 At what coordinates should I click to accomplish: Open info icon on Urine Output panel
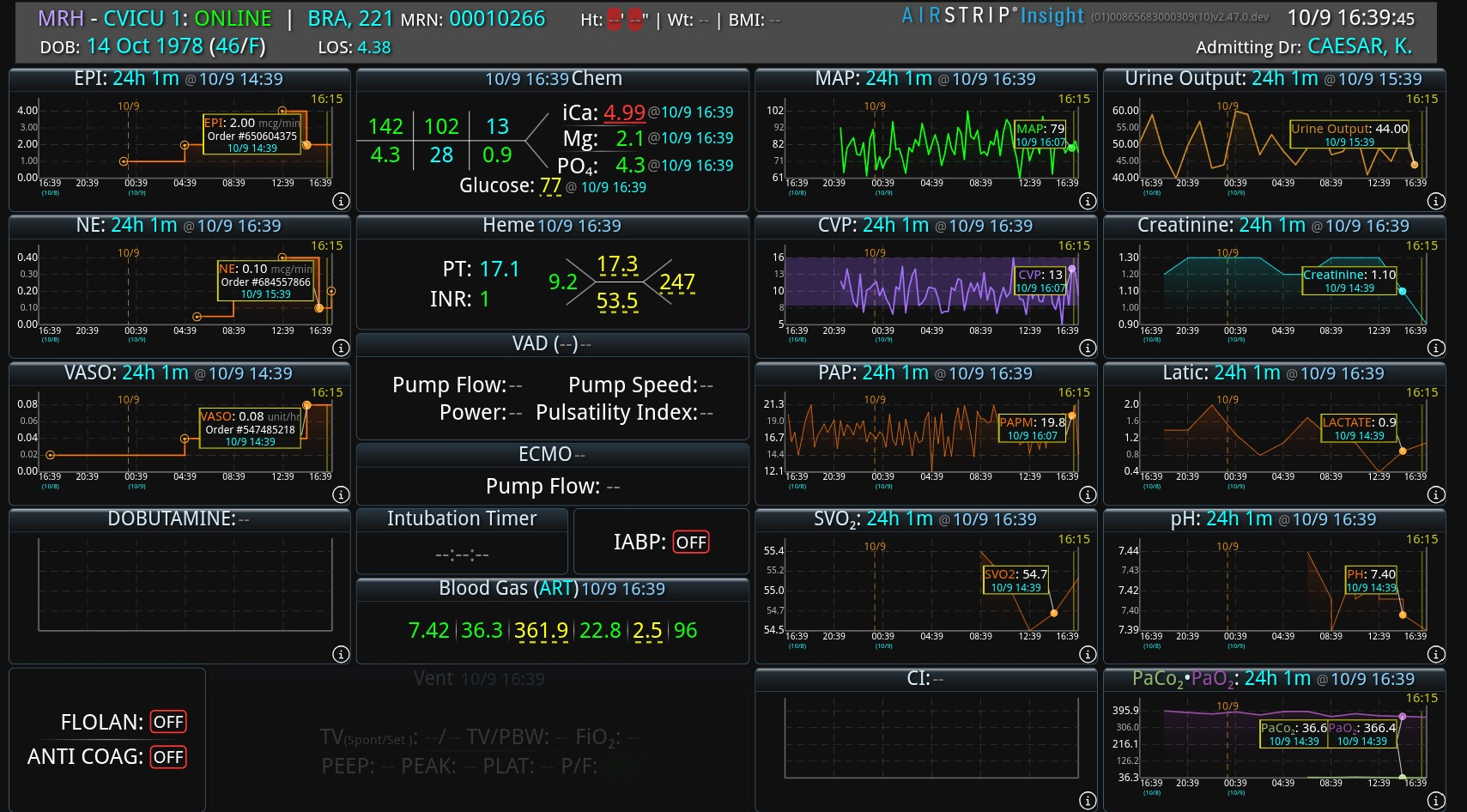point(1436,202)
